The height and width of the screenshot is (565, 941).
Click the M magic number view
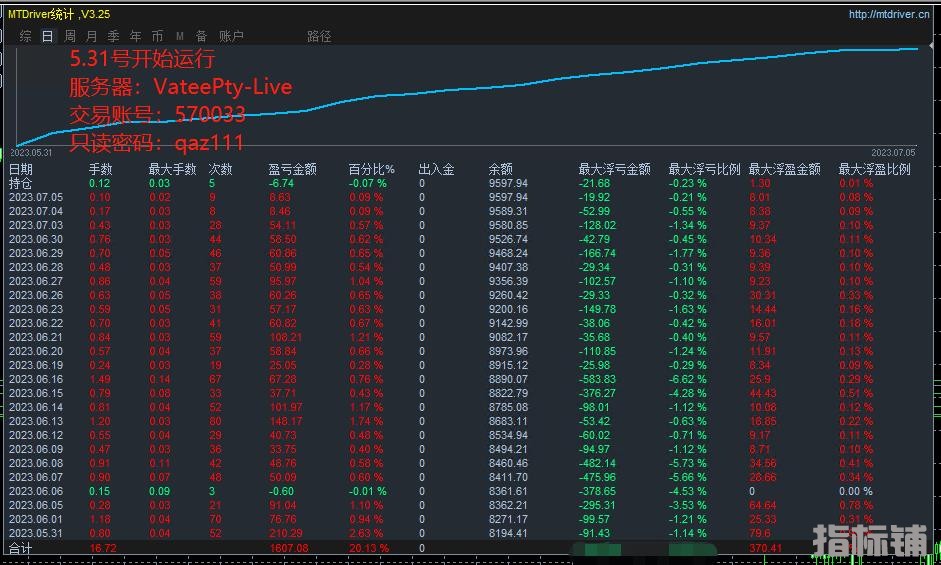point(180,36)
